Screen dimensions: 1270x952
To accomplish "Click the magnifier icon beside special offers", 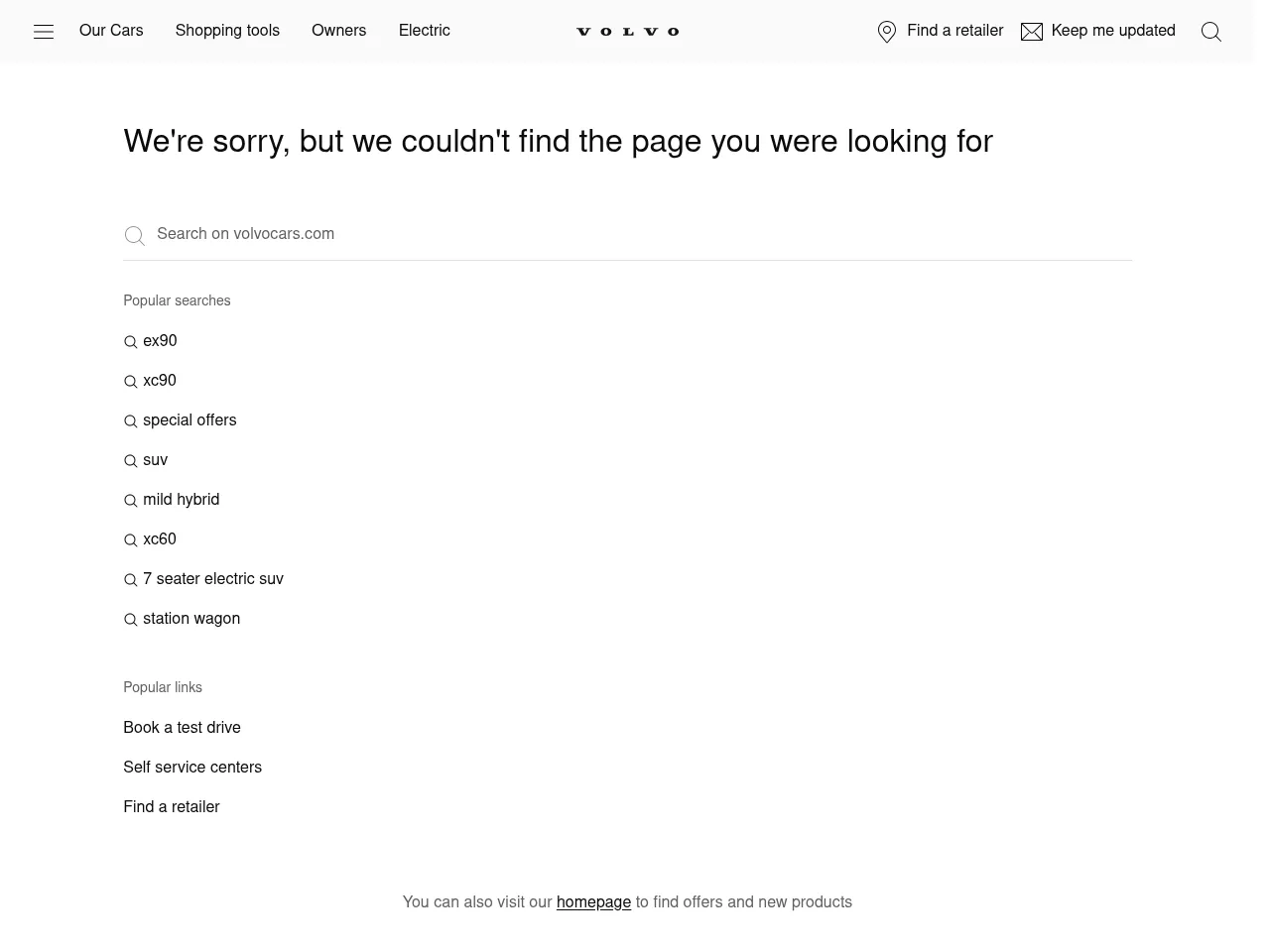I will (x=130, y=421).
